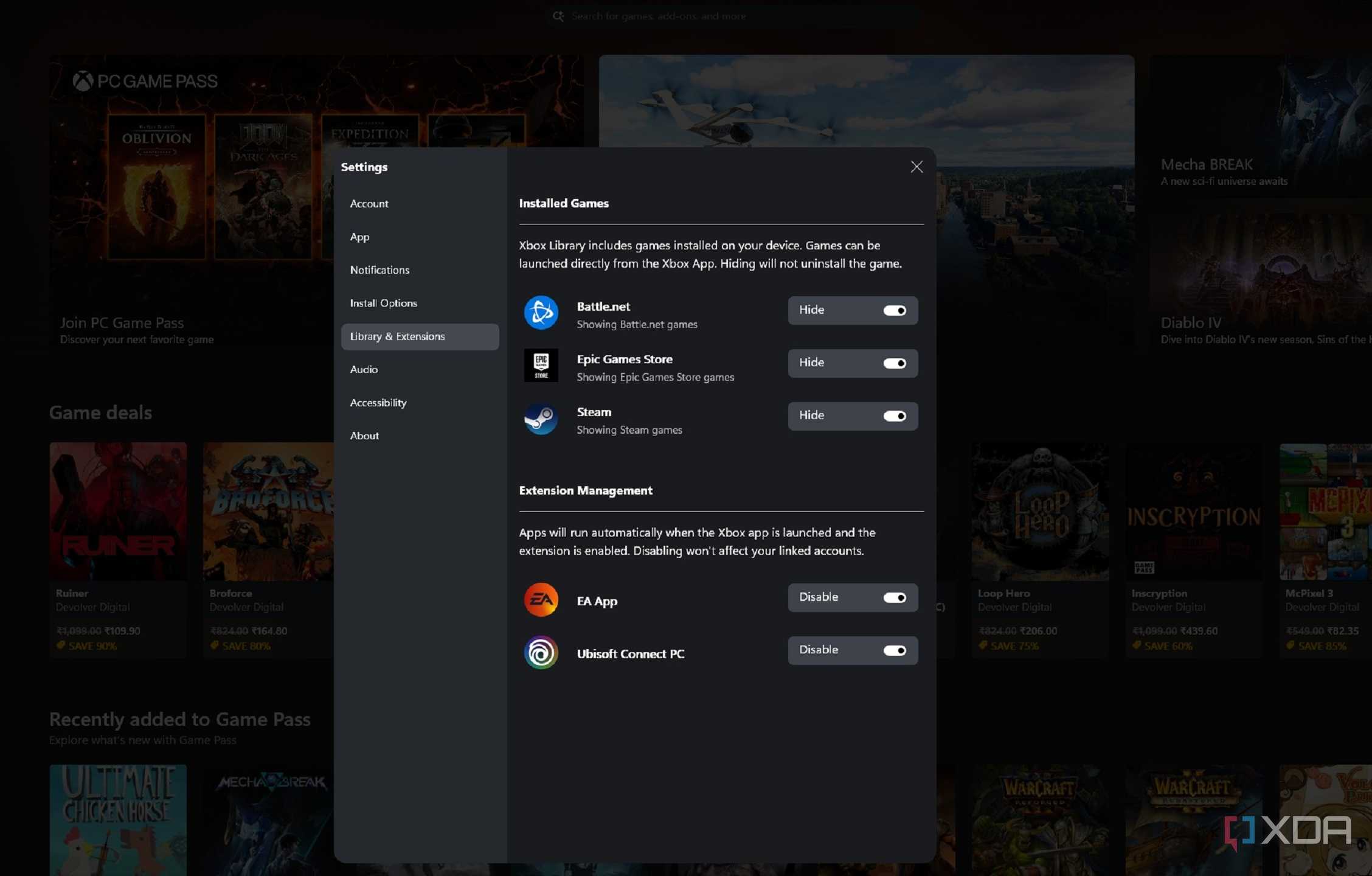Open the flight simulator hero banner image

pos(866,101)
